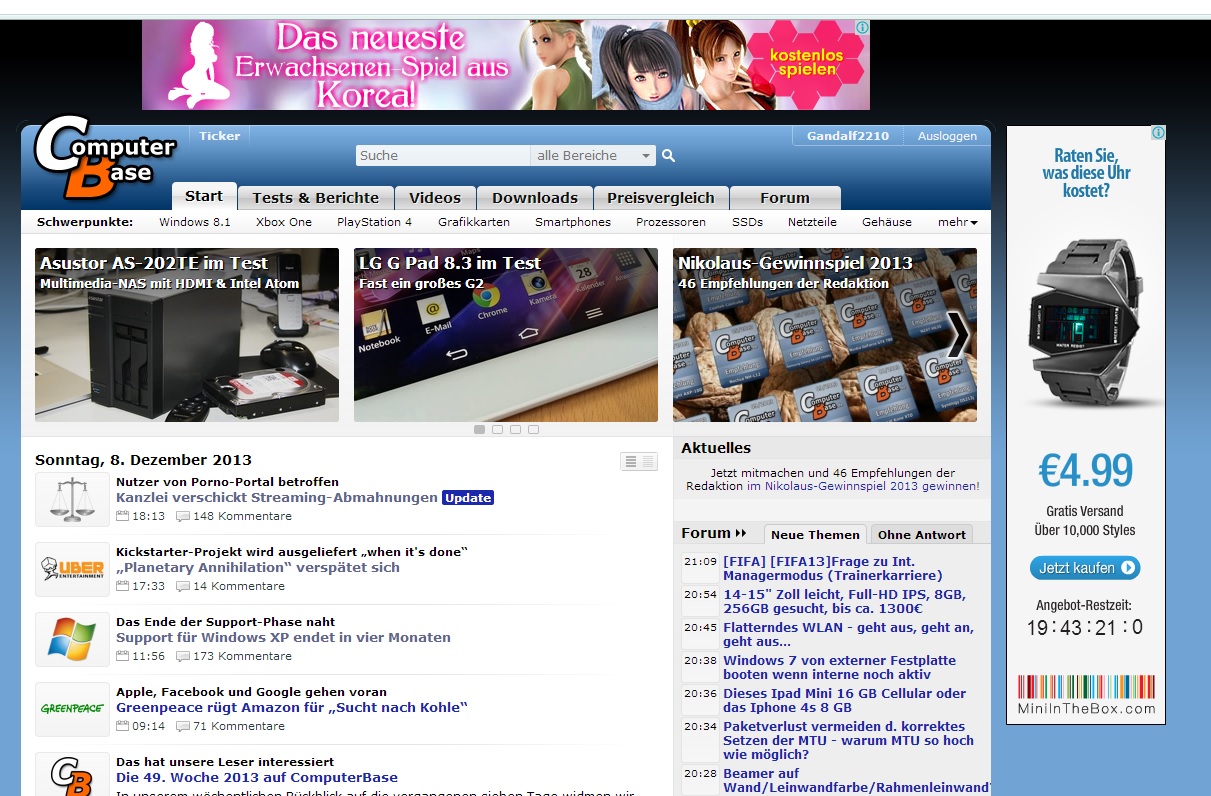Click calendar icon next to 09:14

[x=123, y=727]
